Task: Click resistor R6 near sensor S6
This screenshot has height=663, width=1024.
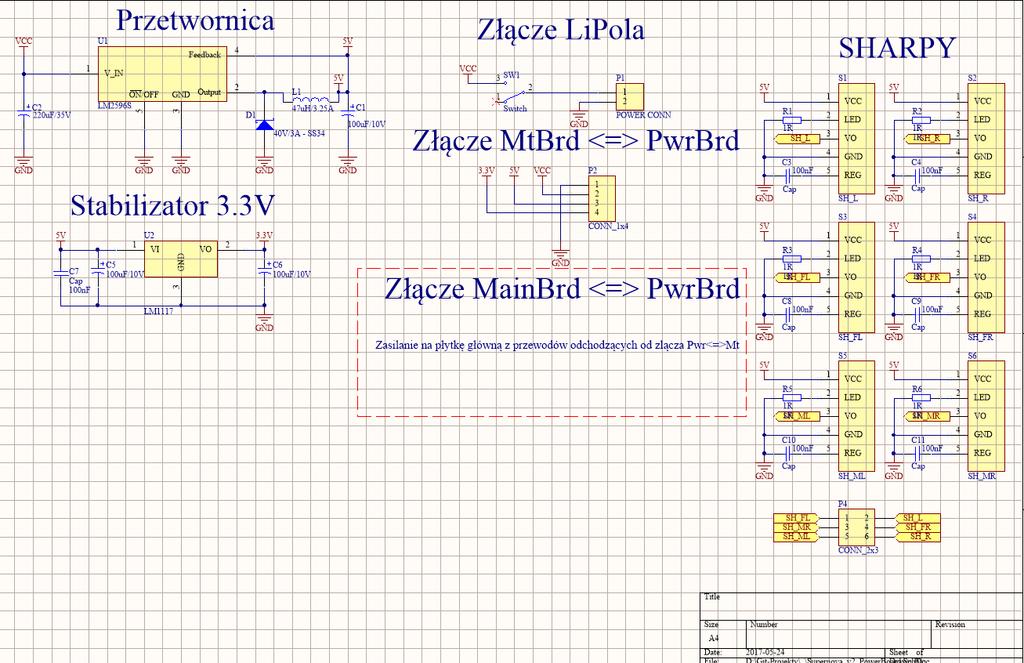Action: point(921,397)
